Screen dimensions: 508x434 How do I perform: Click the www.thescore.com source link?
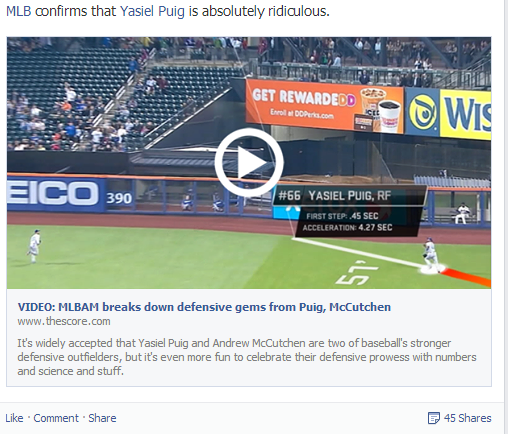click(x=64, y=321)
